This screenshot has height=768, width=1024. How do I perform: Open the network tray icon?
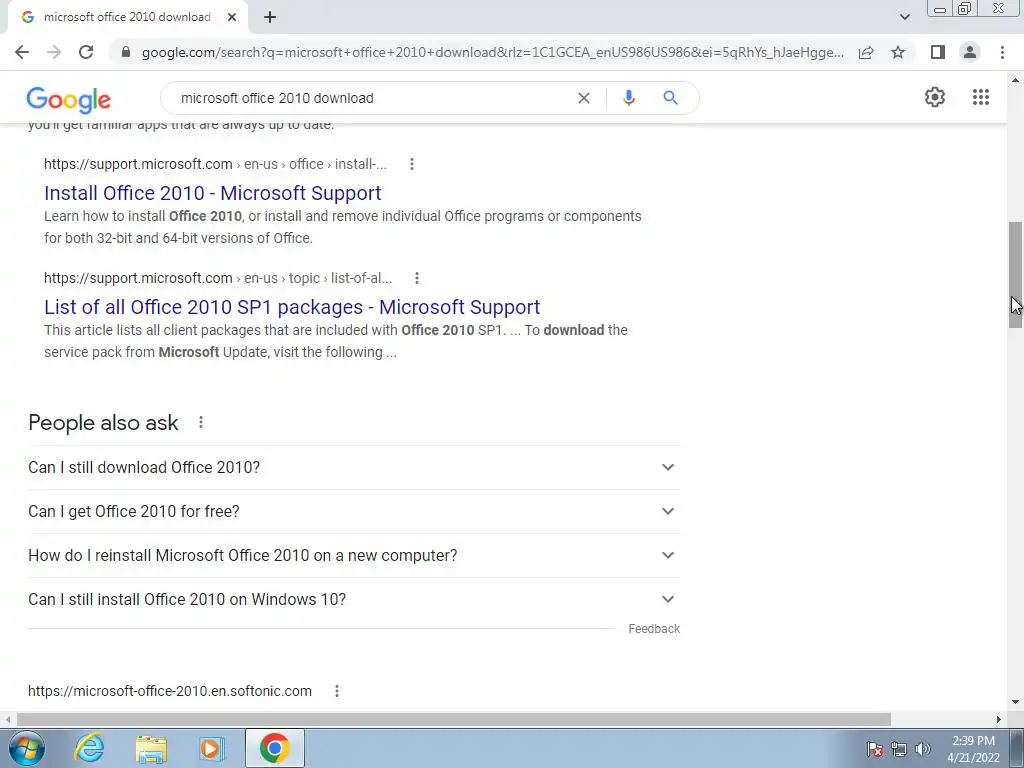pyautogui.click(x=899, y=749)
